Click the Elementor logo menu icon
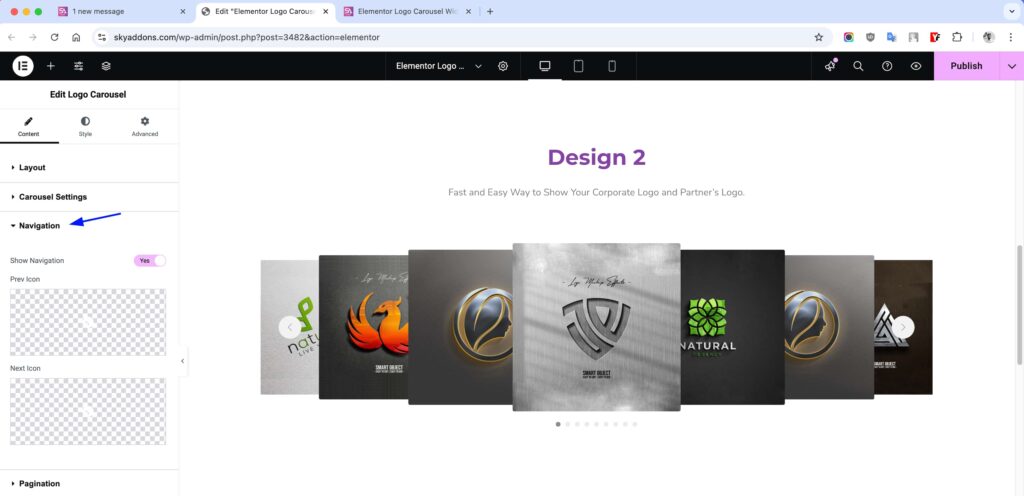Viewport: 1024px width, 496px height. [23, 66]
